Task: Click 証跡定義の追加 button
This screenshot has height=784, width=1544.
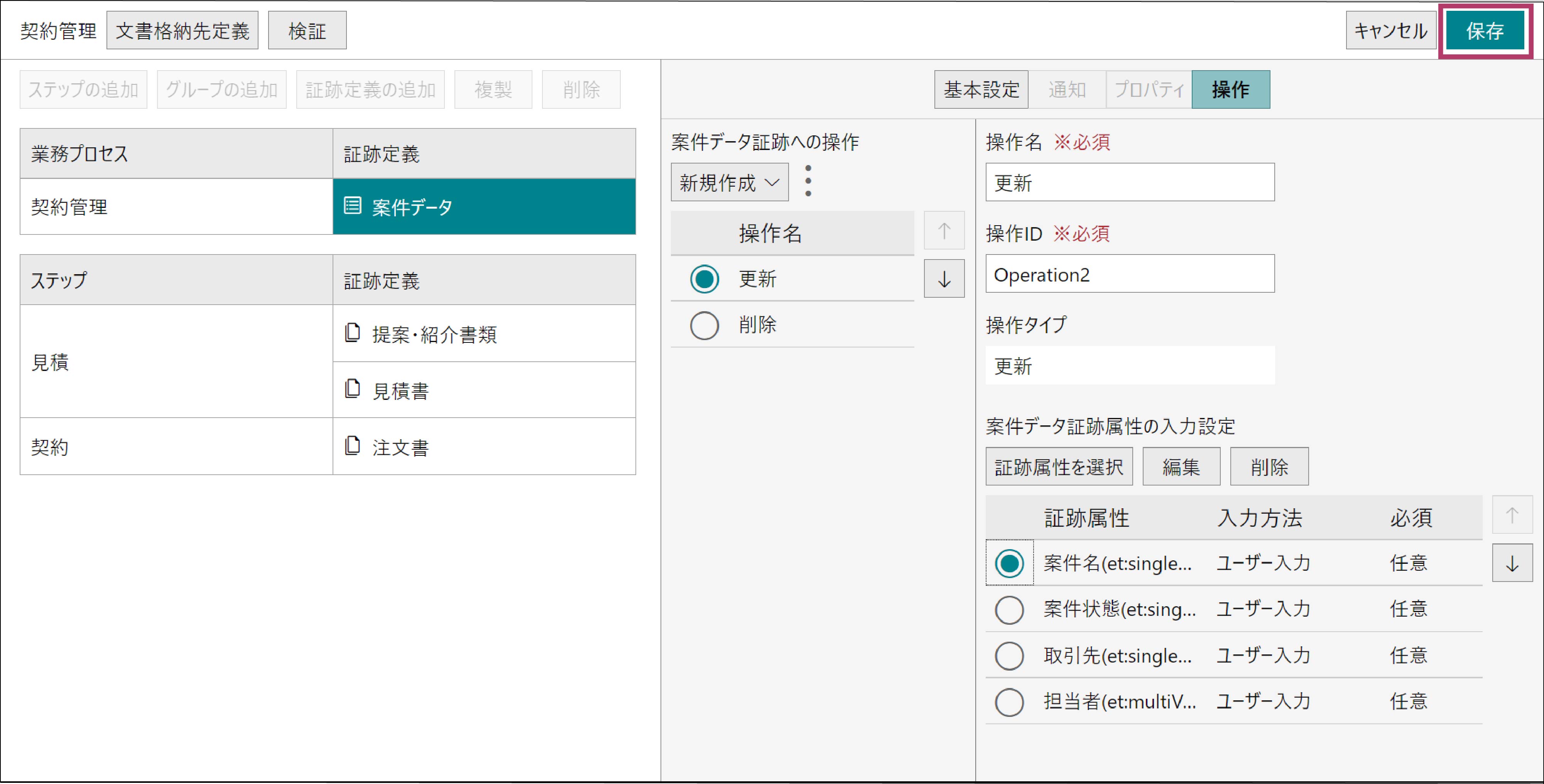Action: 370,90
